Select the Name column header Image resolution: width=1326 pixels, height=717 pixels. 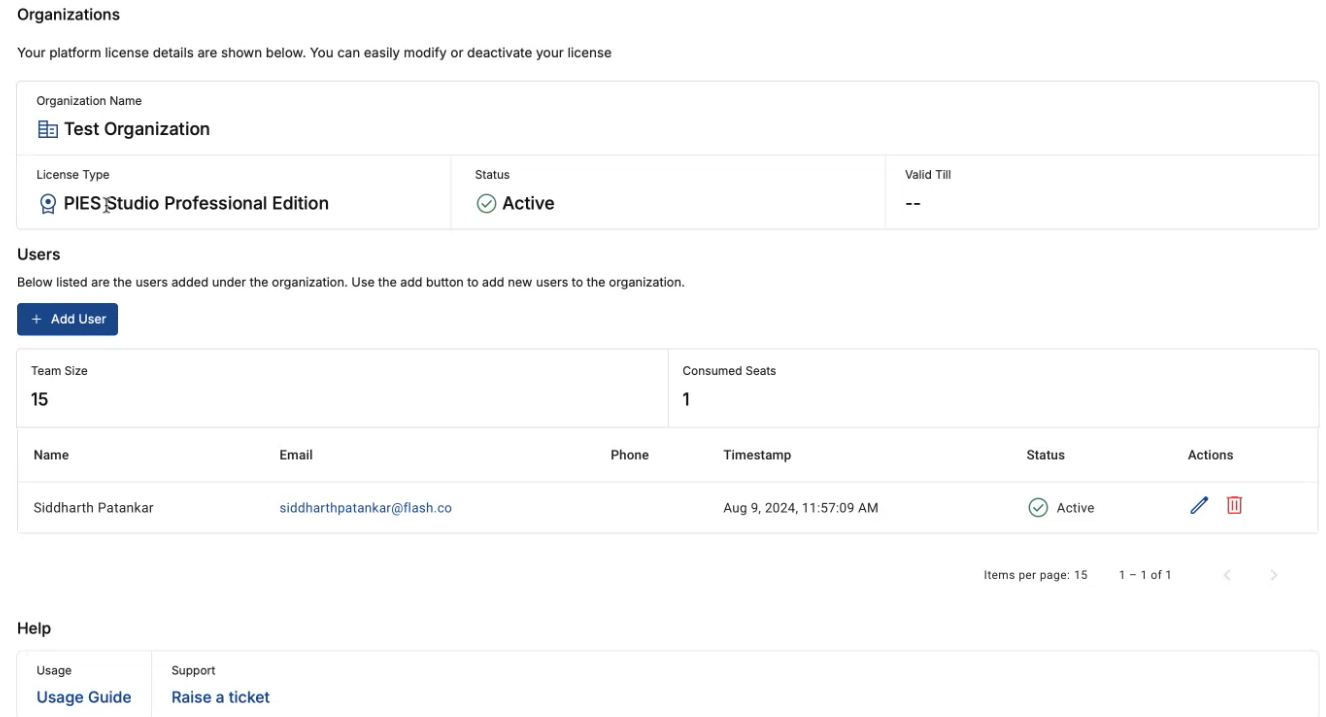[x=51, y=455]
